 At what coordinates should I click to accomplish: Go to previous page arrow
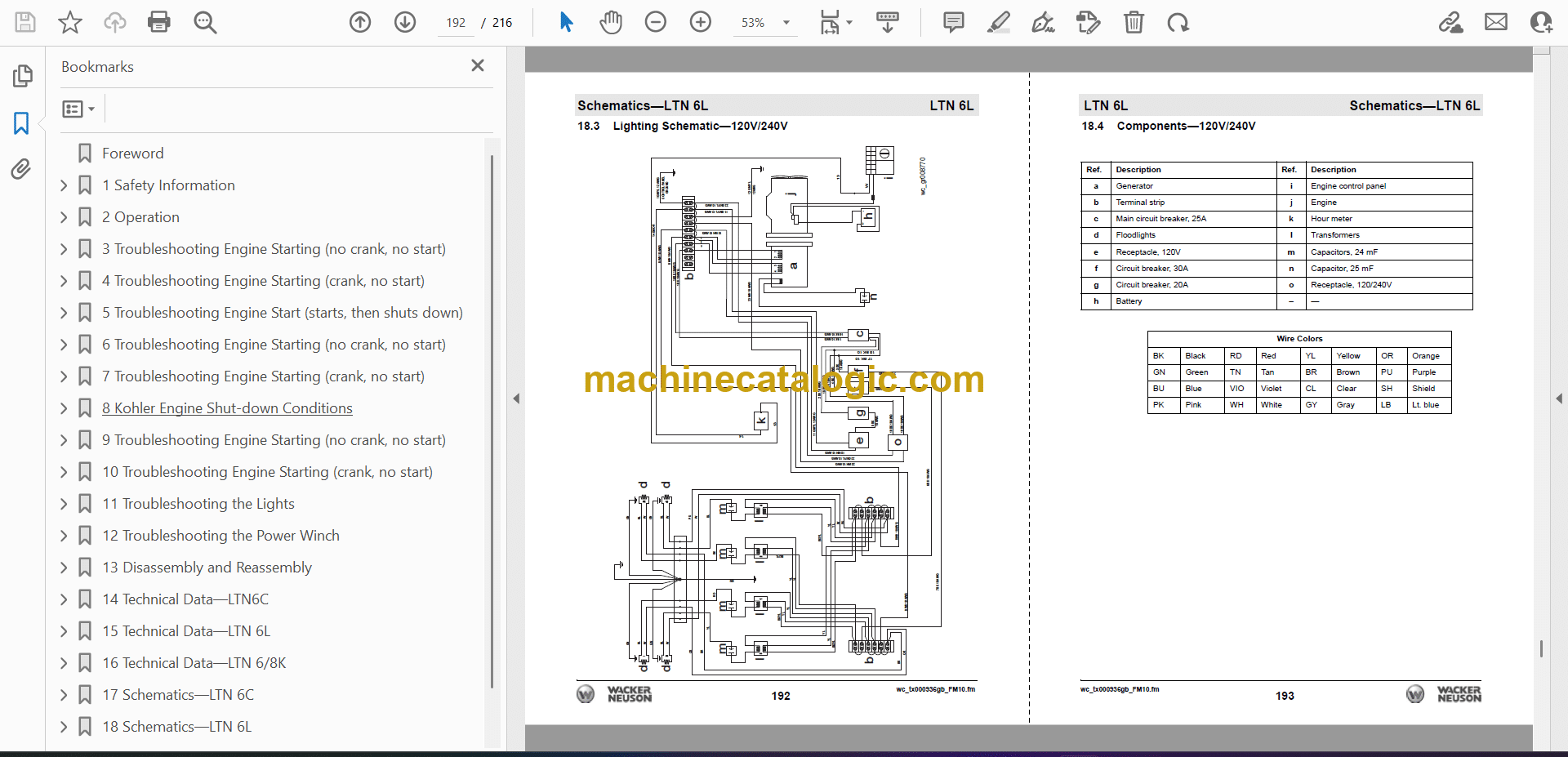pyautogui.click(x=360, y=22)
